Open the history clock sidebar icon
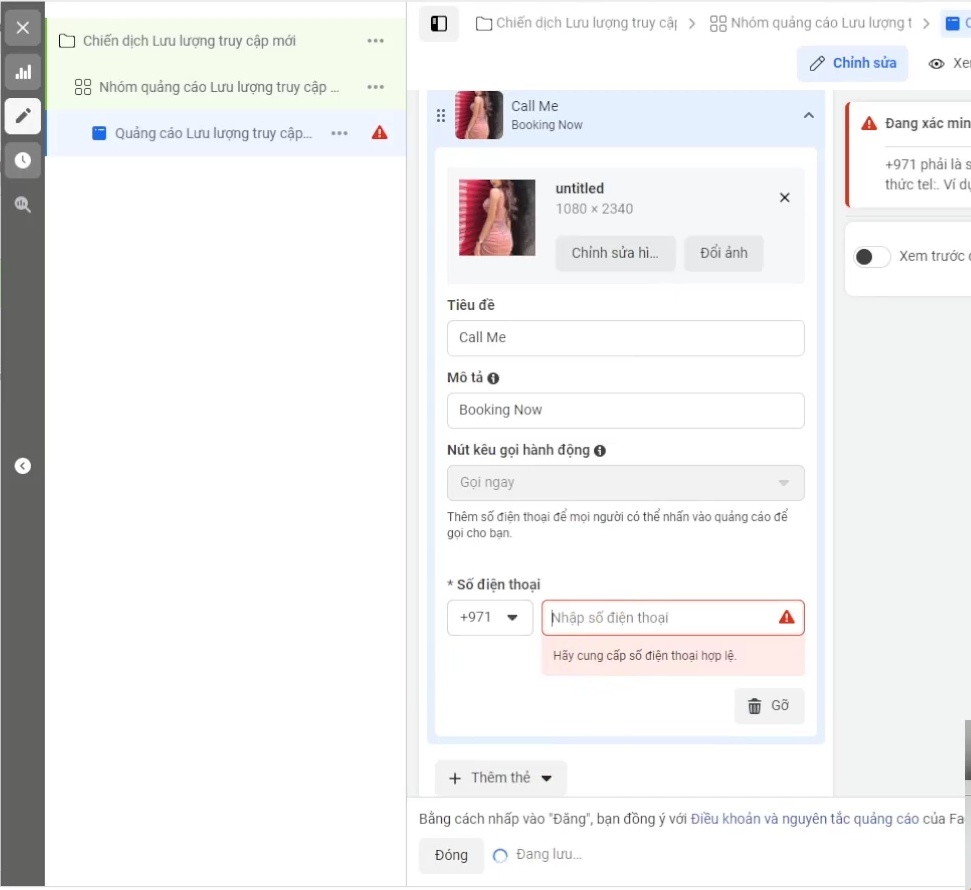The height and width of the screenshot is (890, 971). (23, 160)
